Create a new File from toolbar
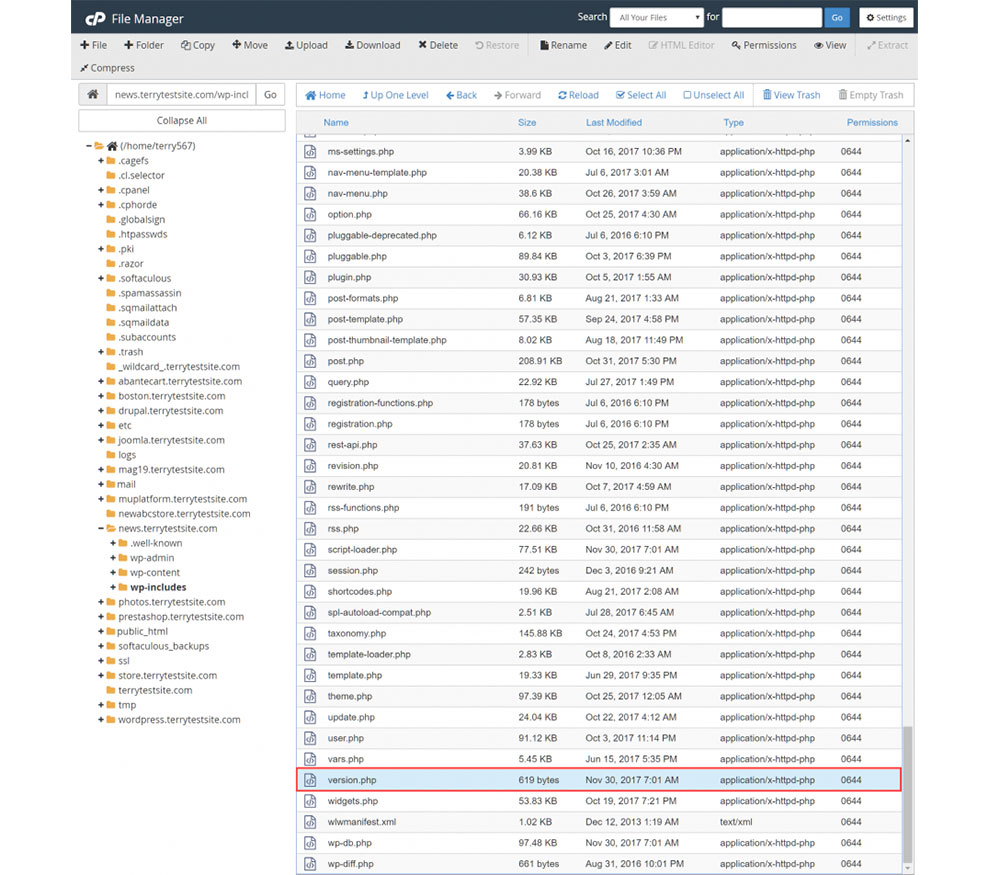 pyautogui.click(x=93, y=45)
